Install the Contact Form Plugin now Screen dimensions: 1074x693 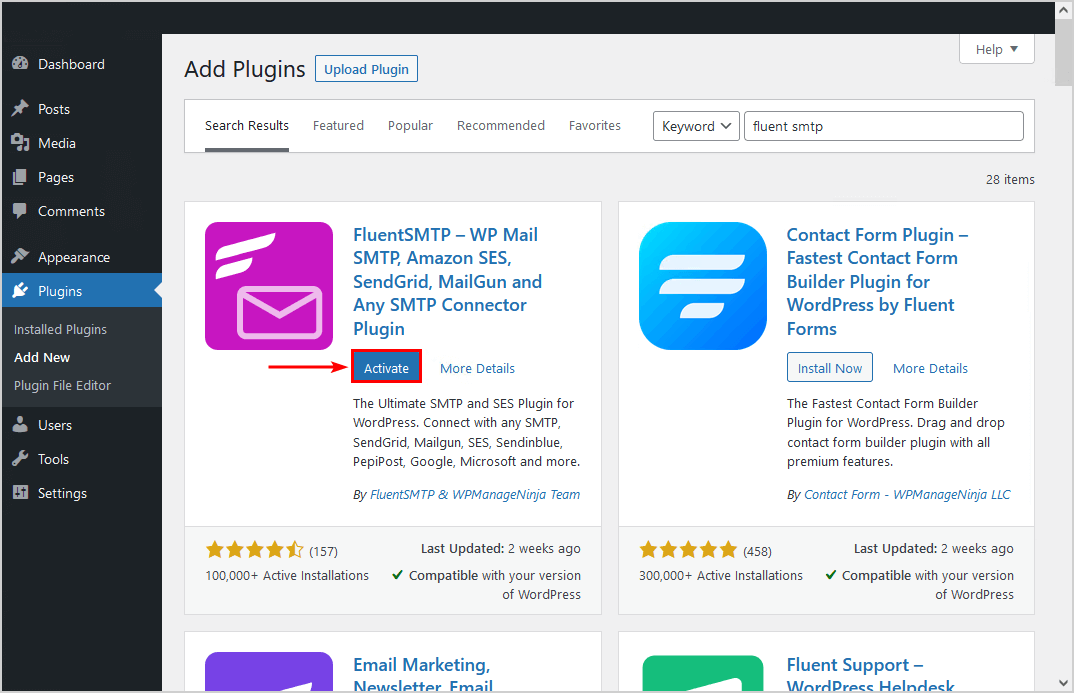[x=829, y=368]
